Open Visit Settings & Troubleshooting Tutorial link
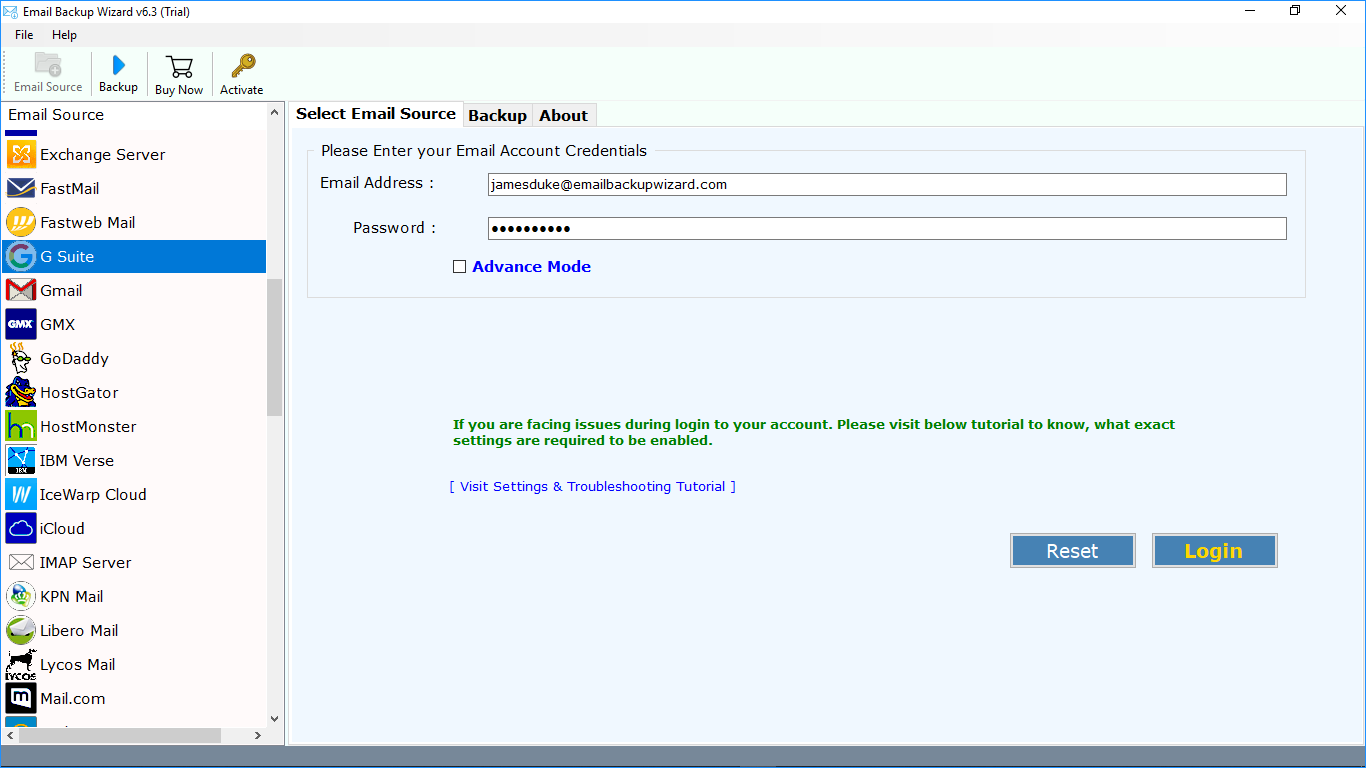 pos(593,486)
